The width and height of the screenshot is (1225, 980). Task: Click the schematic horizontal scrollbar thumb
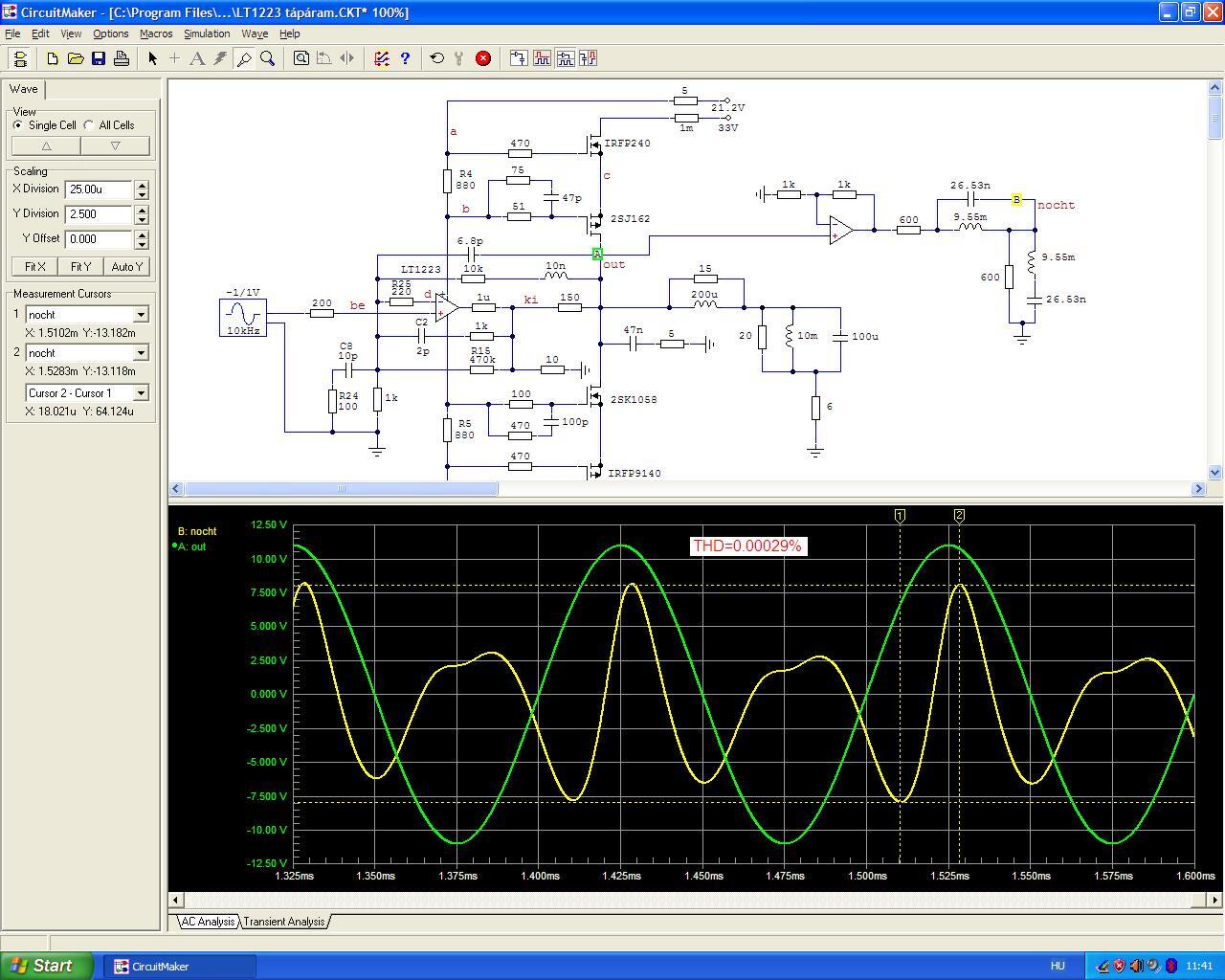(x=341, y=489)
